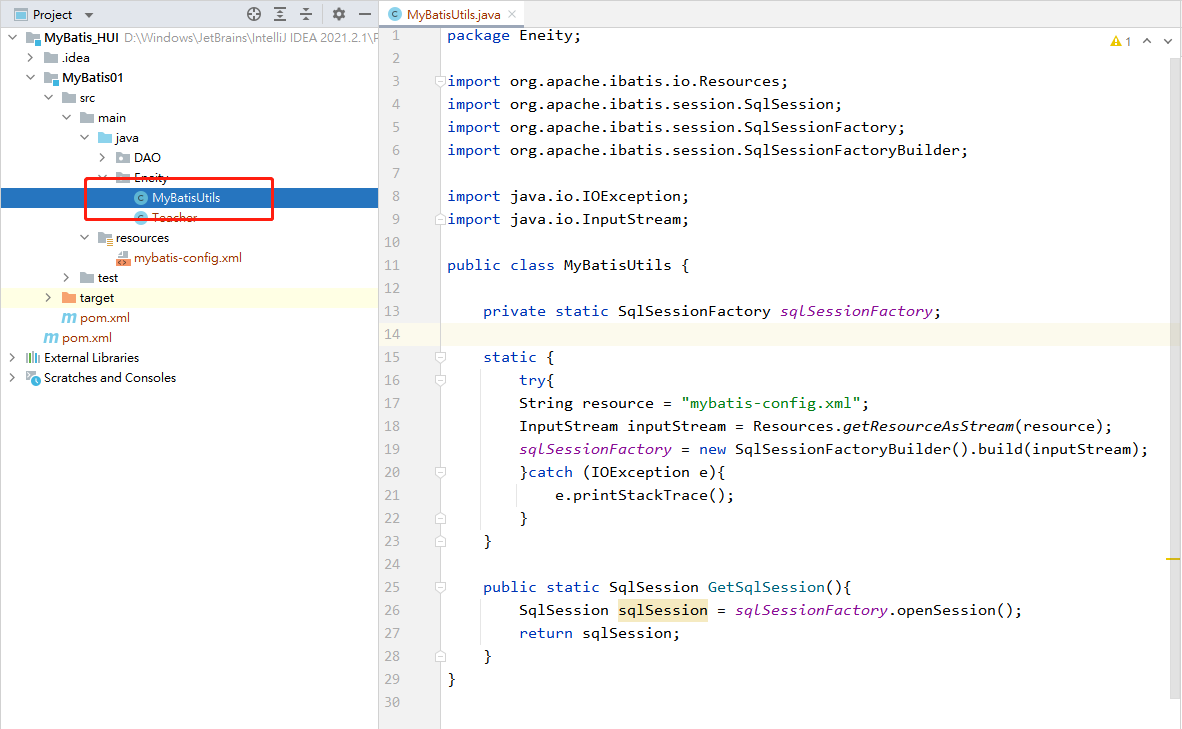The height and width of the screenshot is (729, 1182).
Task: Click the GetSqlSession method name
Action: 766,587
